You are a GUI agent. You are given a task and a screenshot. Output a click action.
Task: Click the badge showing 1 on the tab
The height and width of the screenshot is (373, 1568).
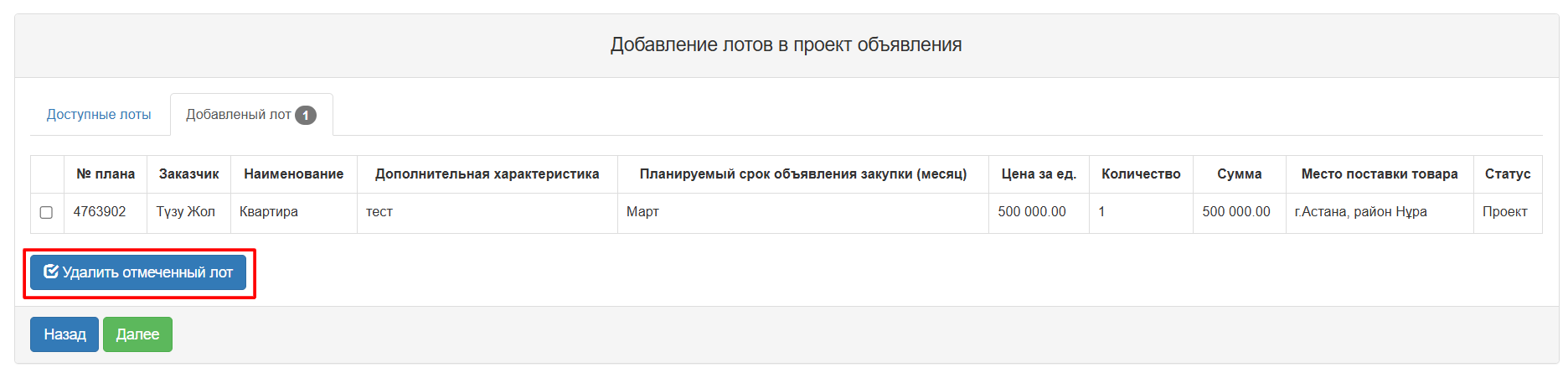(x=306, y=115)
